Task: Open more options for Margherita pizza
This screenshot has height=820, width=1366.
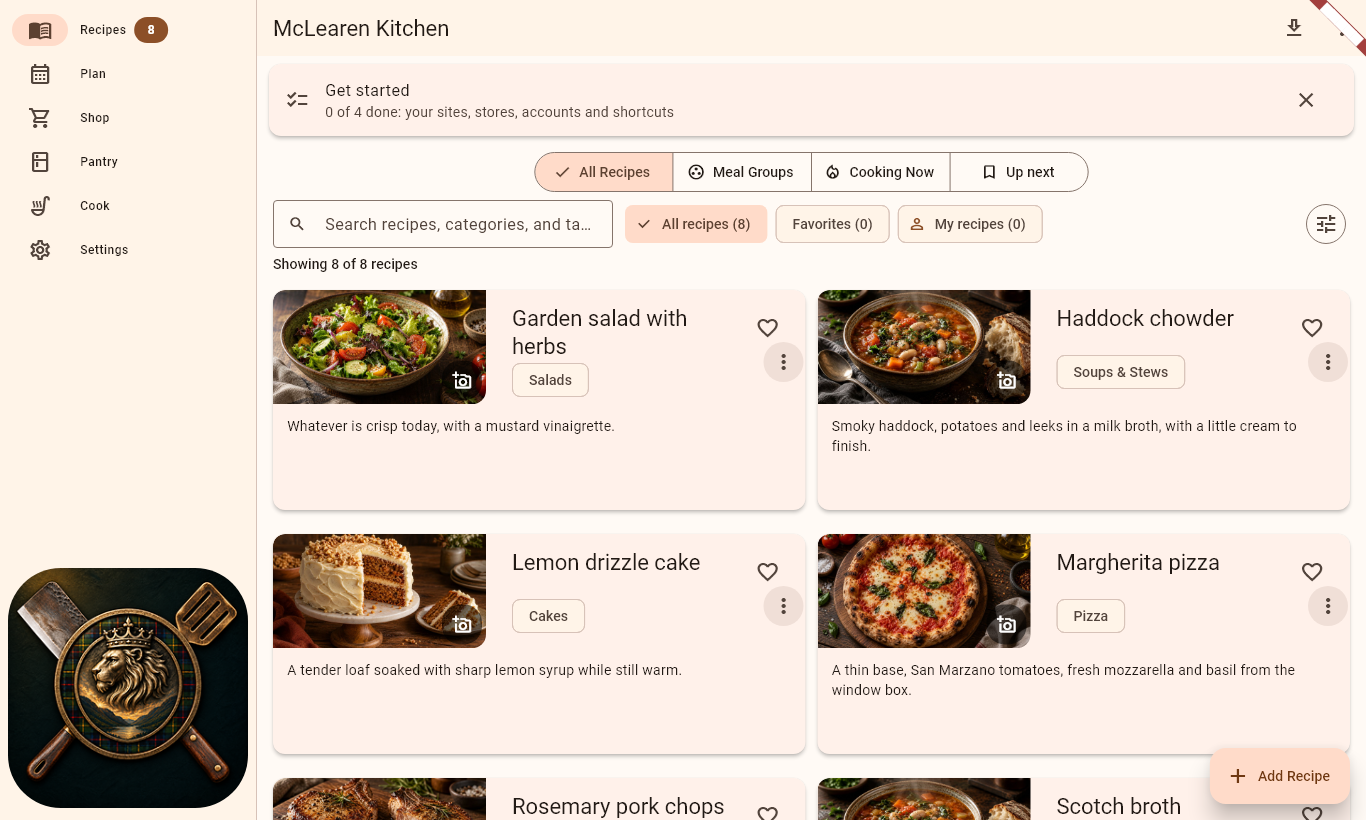Action: point(1328,606)
